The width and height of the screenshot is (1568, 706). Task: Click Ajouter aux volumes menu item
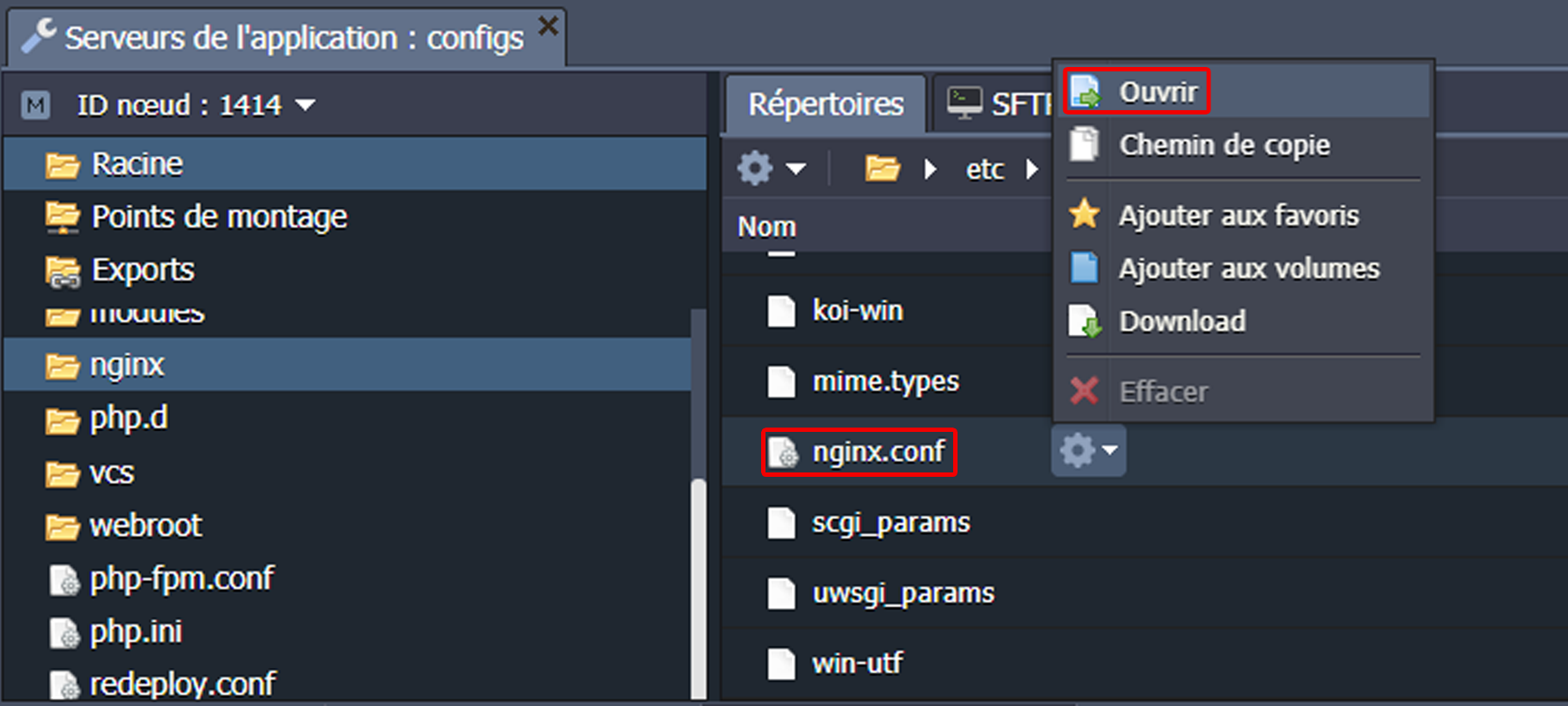coord(1248,268)
